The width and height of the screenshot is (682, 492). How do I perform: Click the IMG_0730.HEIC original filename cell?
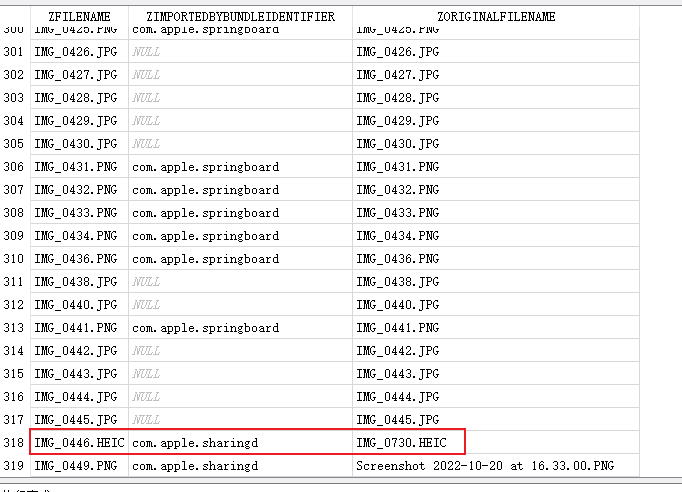click(x=496, y=442)
